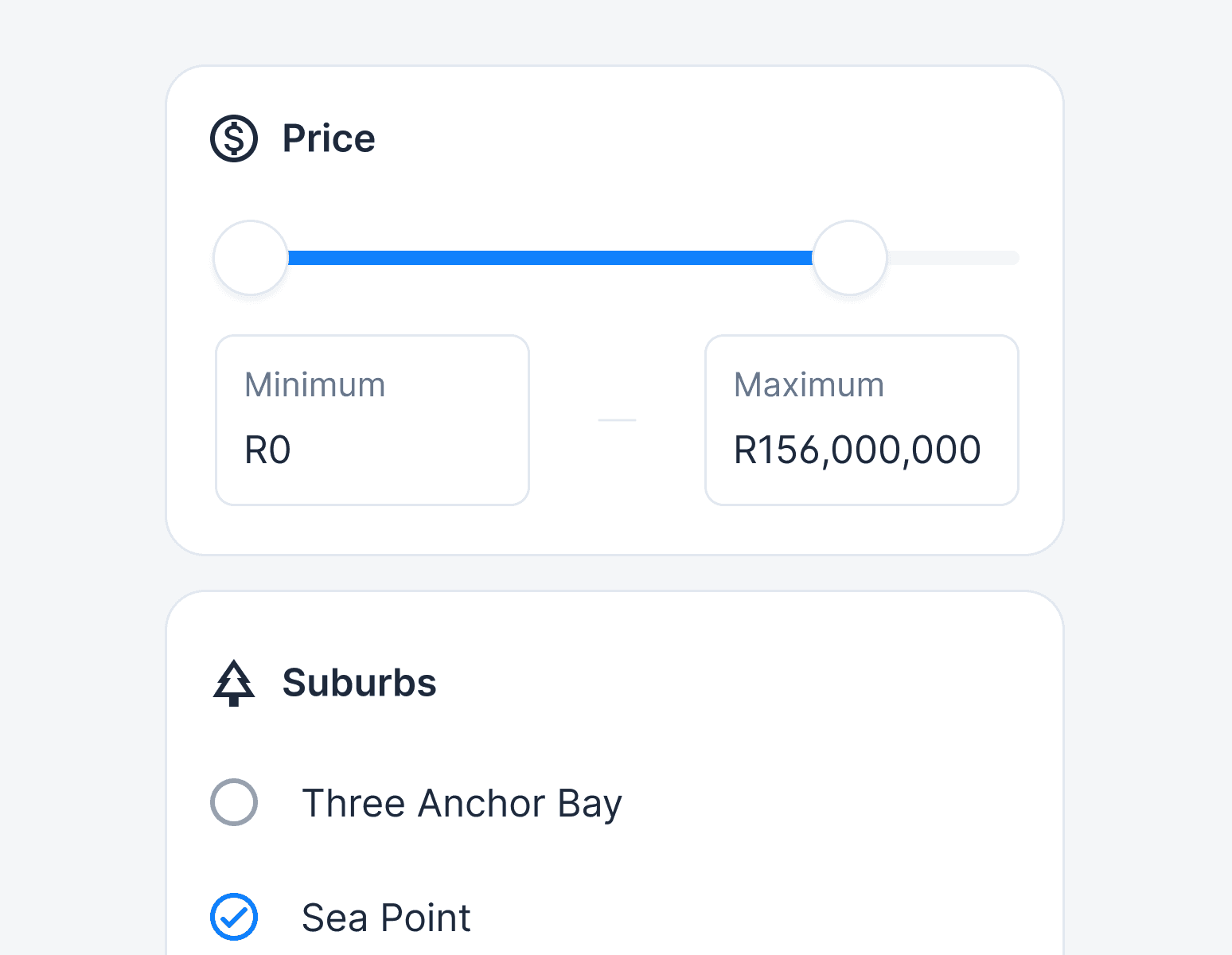
Task: Click the dash between price fields
Action: (617, 420)
